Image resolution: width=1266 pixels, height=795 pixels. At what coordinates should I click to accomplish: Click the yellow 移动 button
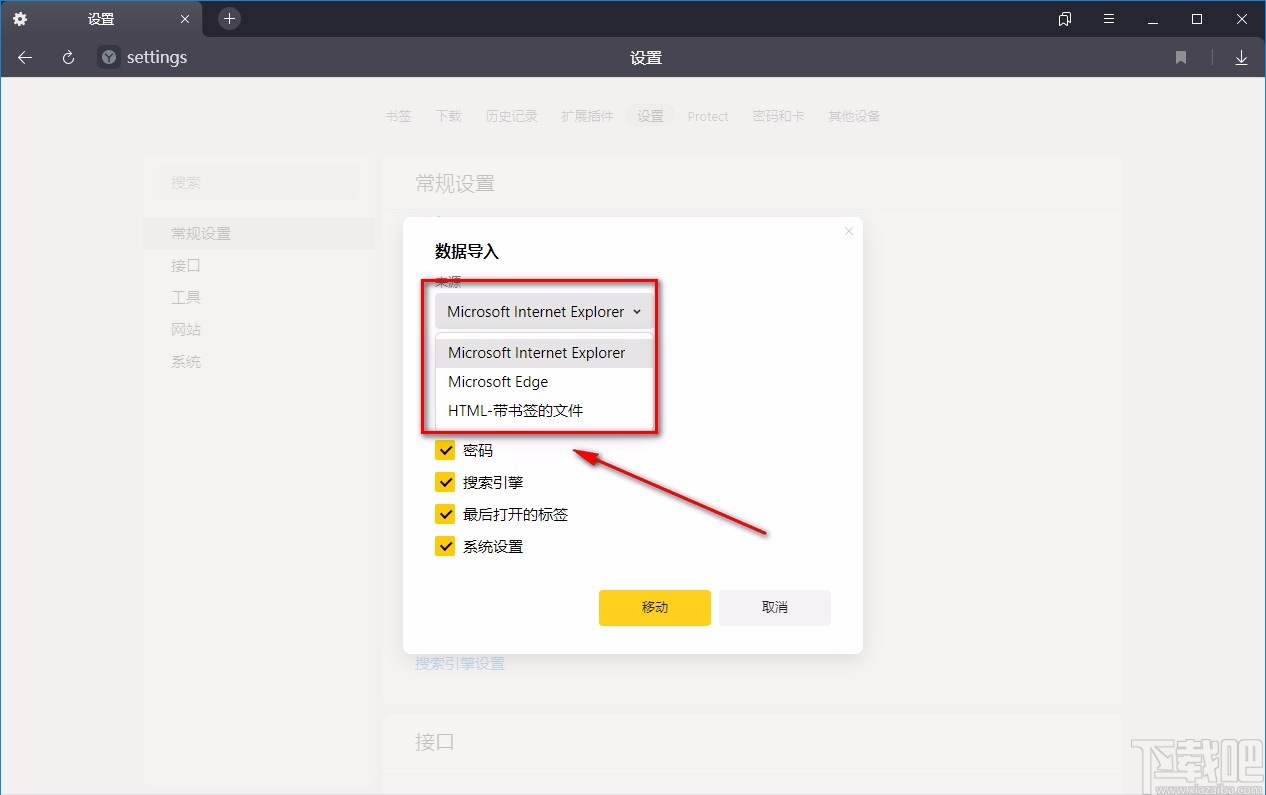[x=654, y=607]
